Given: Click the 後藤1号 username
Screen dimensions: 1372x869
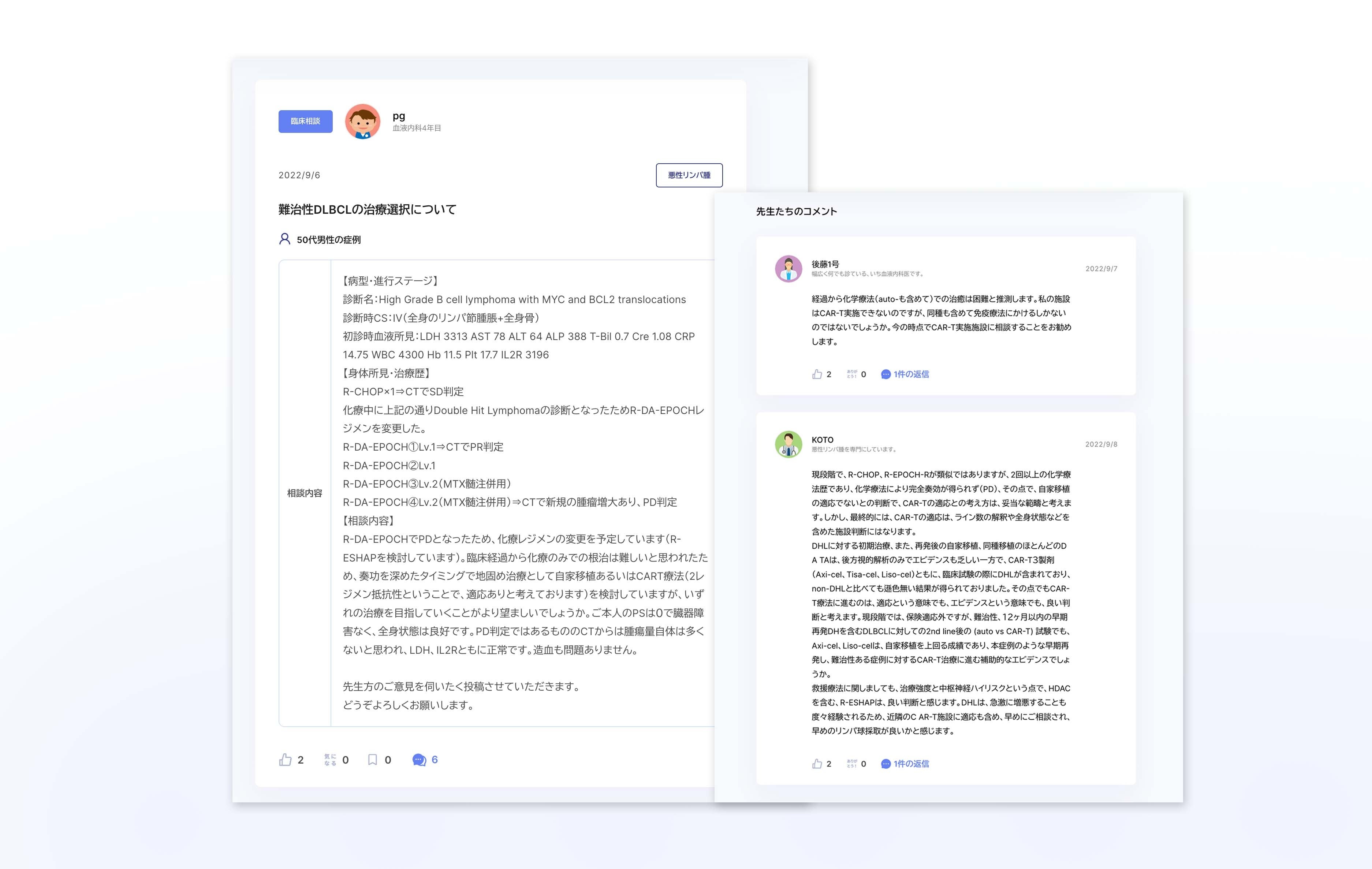Looking at the screenshot, I should [825, 264].
